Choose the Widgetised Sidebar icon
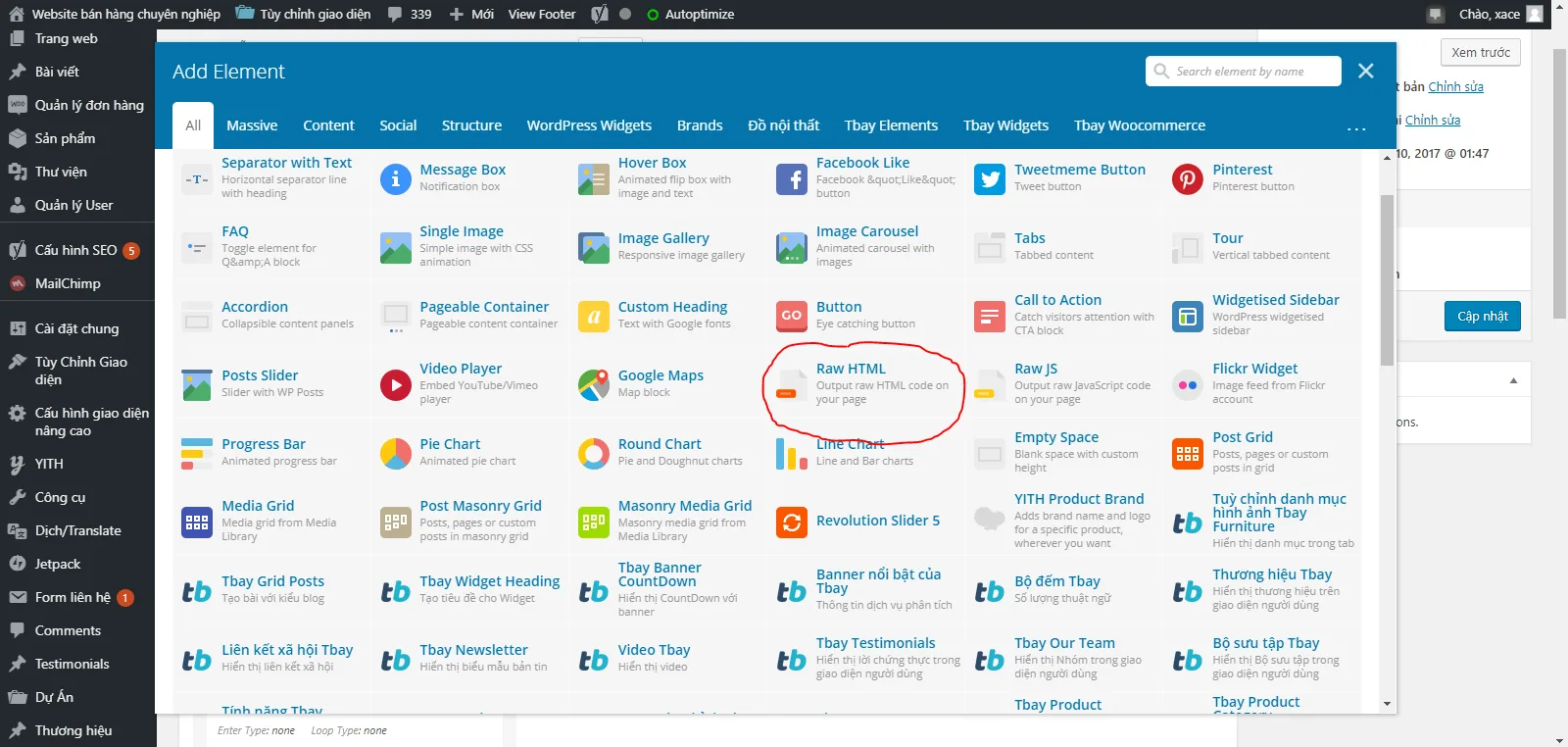Viewport: 1568px width, 747px height. (1188, 317)
